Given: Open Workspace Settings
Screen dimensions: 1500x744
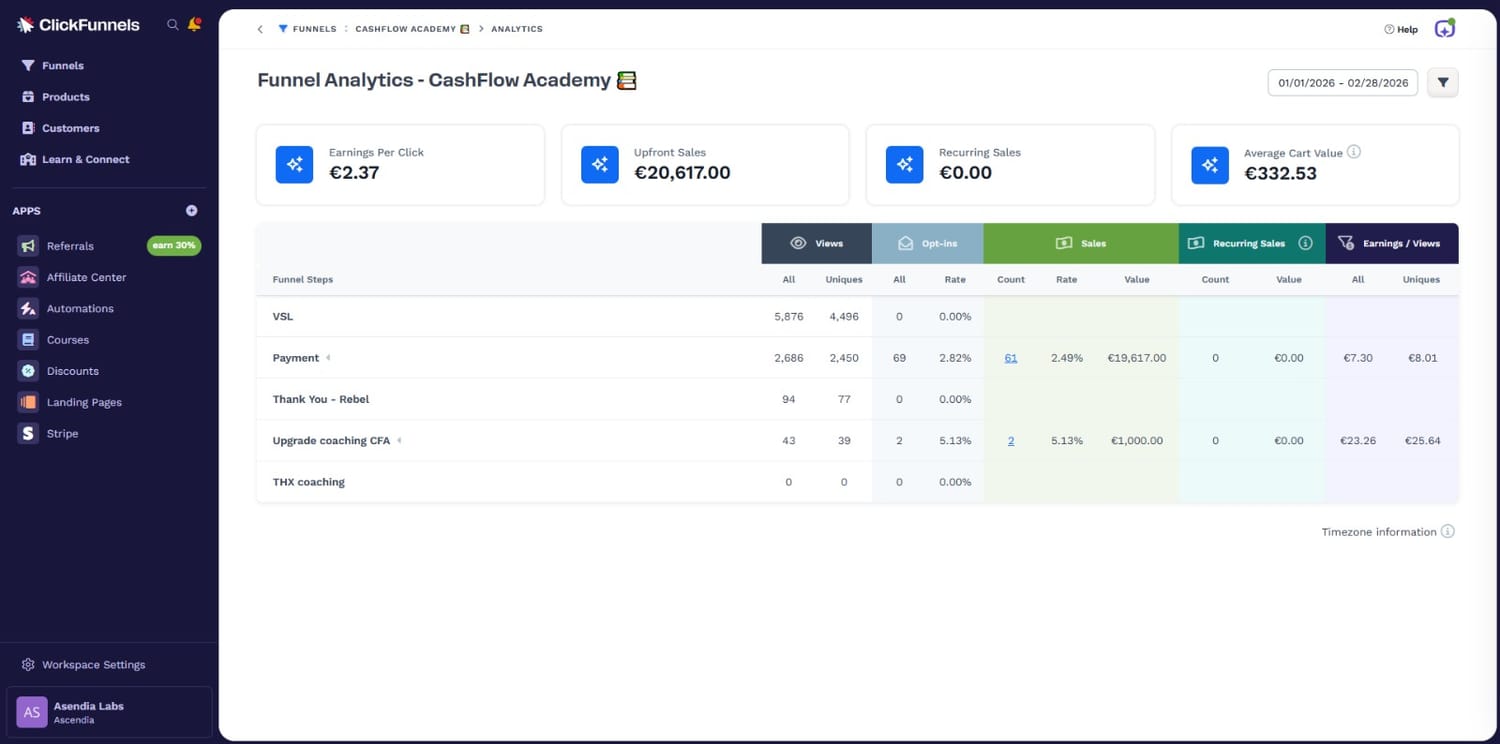Looking at the screenshot, I should (93, 665).
